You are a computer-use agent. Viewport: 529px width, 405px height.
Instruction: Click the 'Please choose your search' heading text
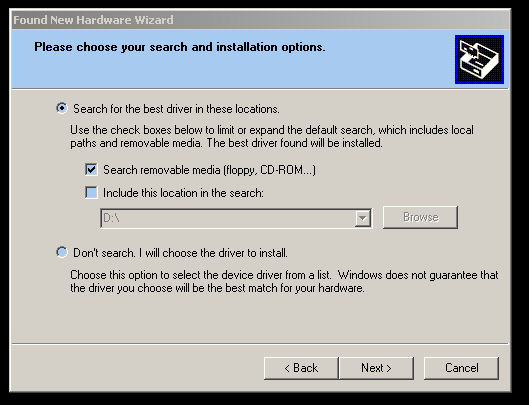[180, 47]
